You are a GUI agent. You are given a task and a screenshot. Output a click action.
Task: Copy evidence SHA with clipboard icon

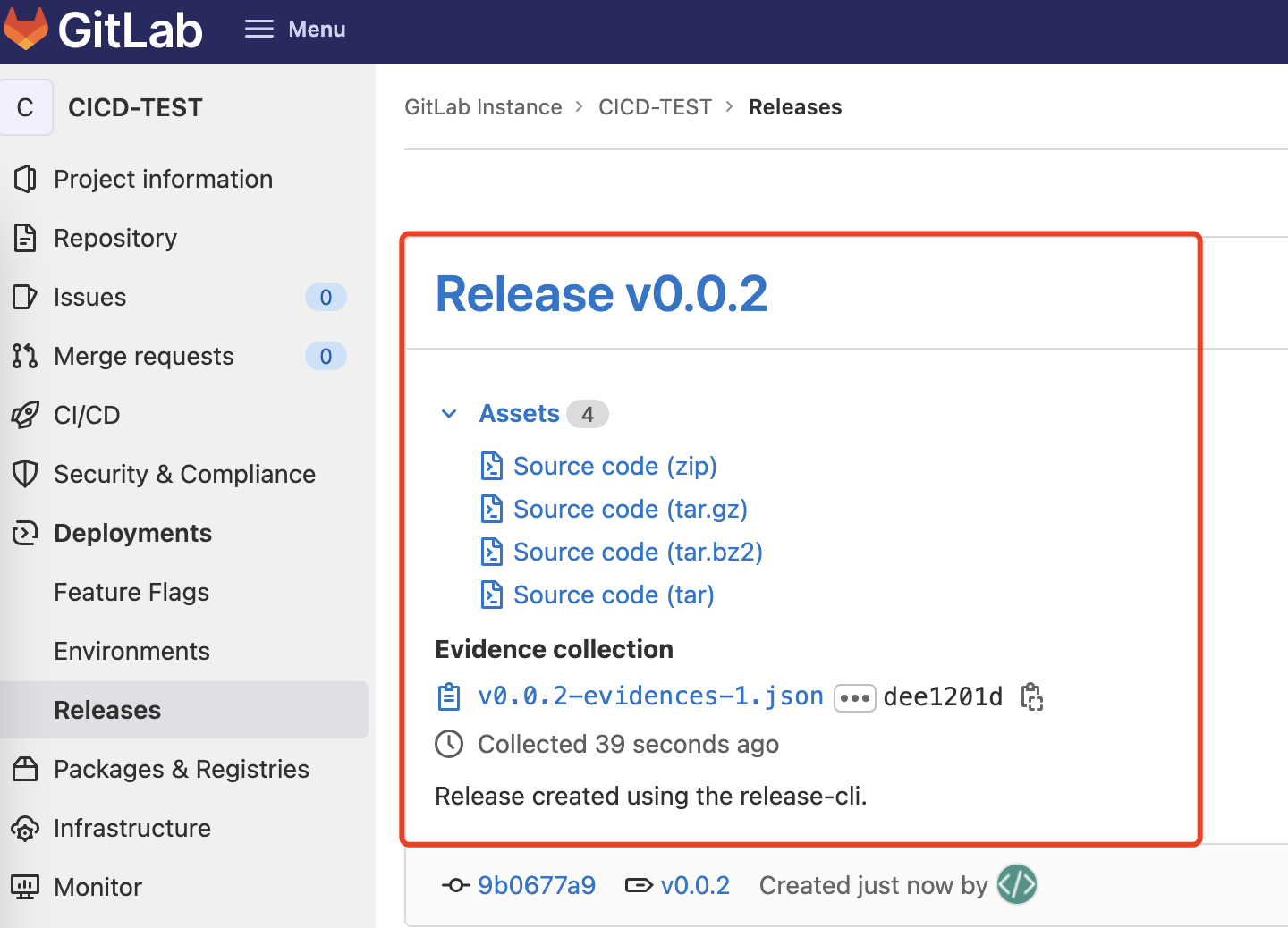[x=1032, y=696]
